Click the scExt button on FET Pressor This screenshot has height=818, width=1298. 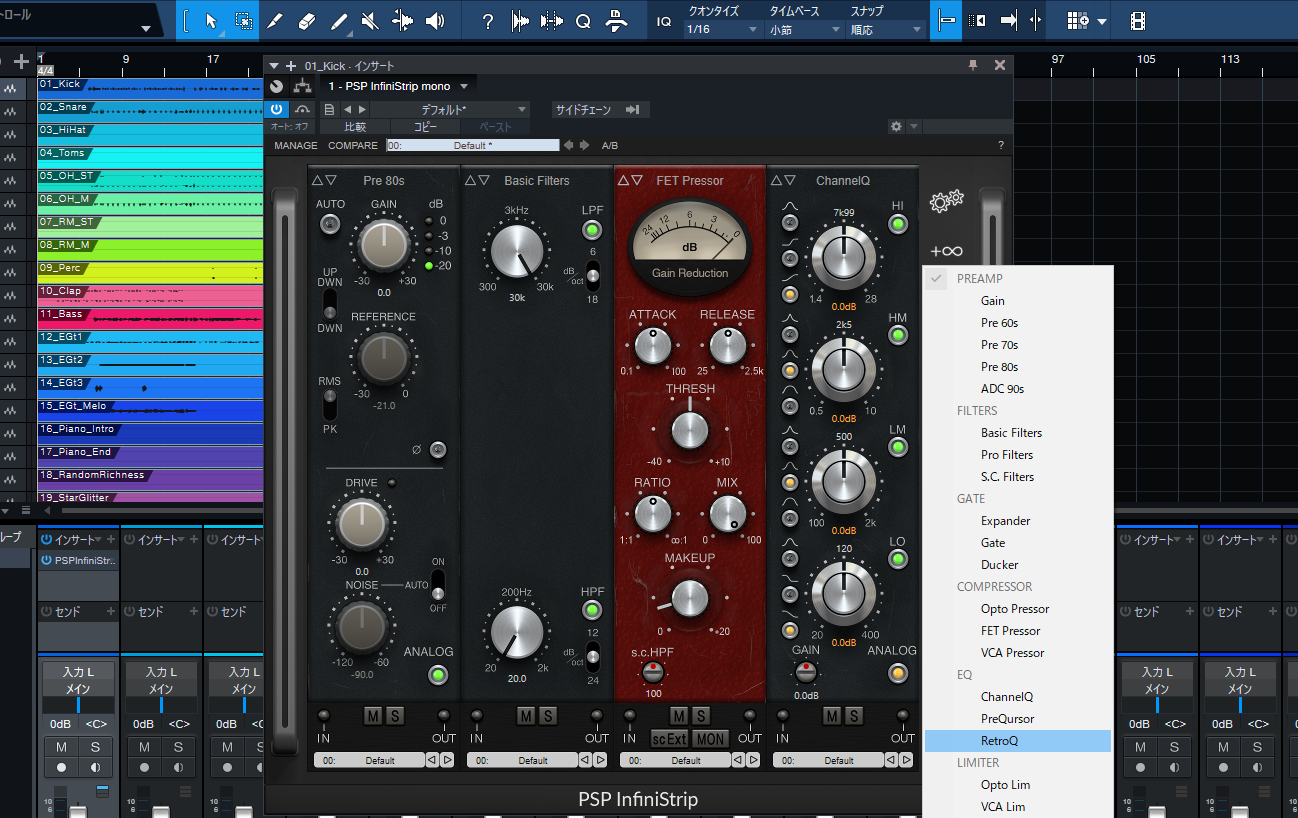click(x=670, y=739)
